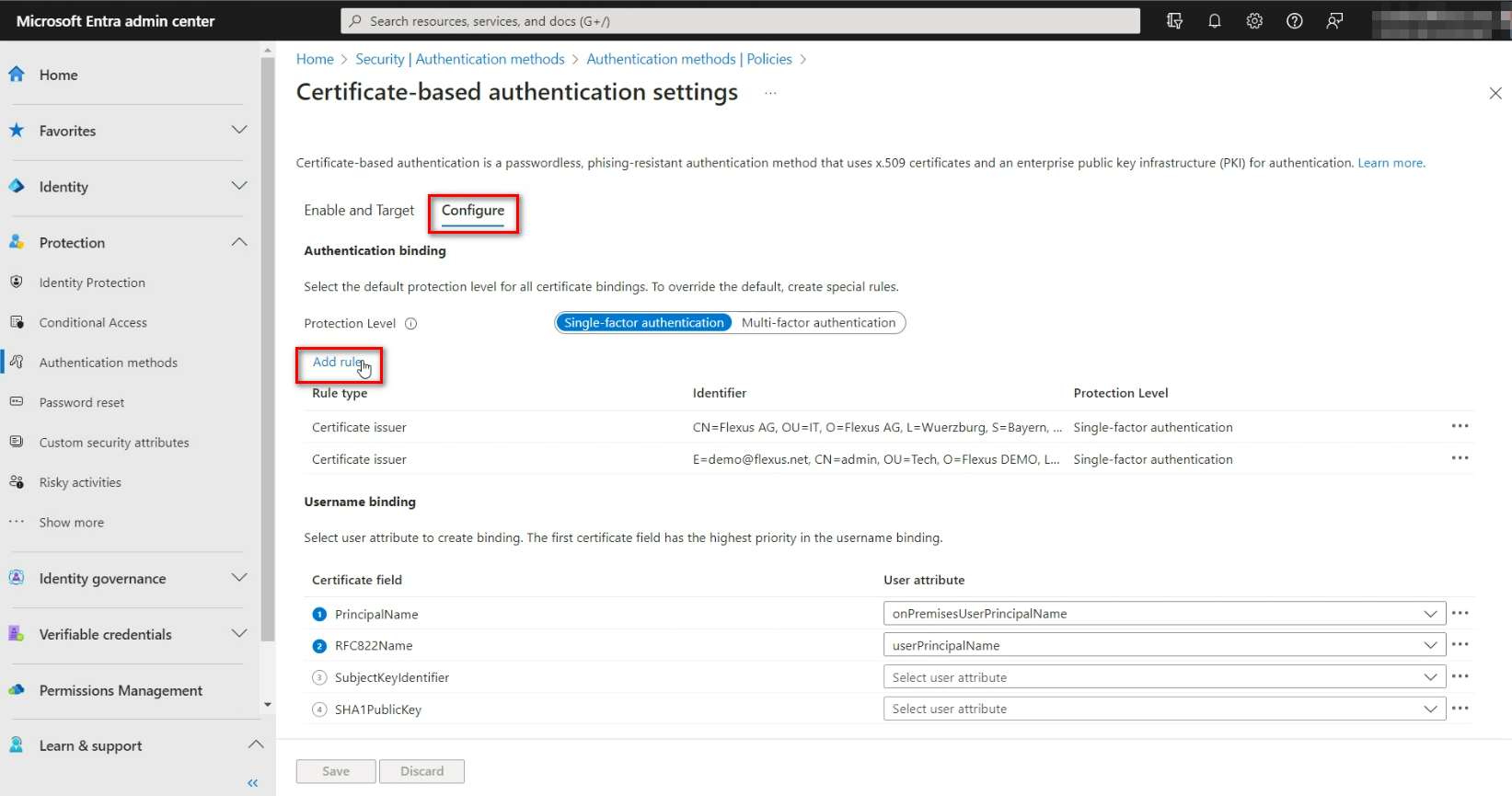Click the feedback person icon in header
The height and width of the screenshot is (796, 1512).
pyautogui.click(x=1334, y=21)
